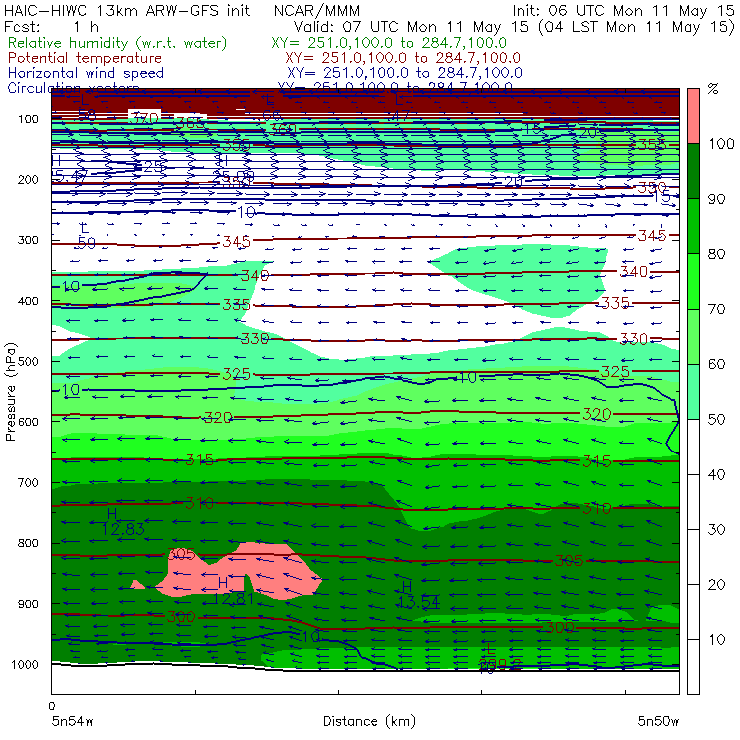740x740 pixels.
Task: Click the 'Fcst: 1 h' forecast label
Action: click(x=51, y=27)
